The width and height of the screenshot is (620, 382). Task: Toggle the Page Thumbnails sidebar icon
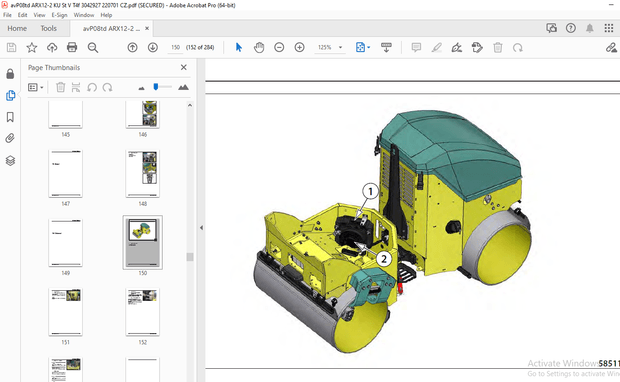point(10,95)
